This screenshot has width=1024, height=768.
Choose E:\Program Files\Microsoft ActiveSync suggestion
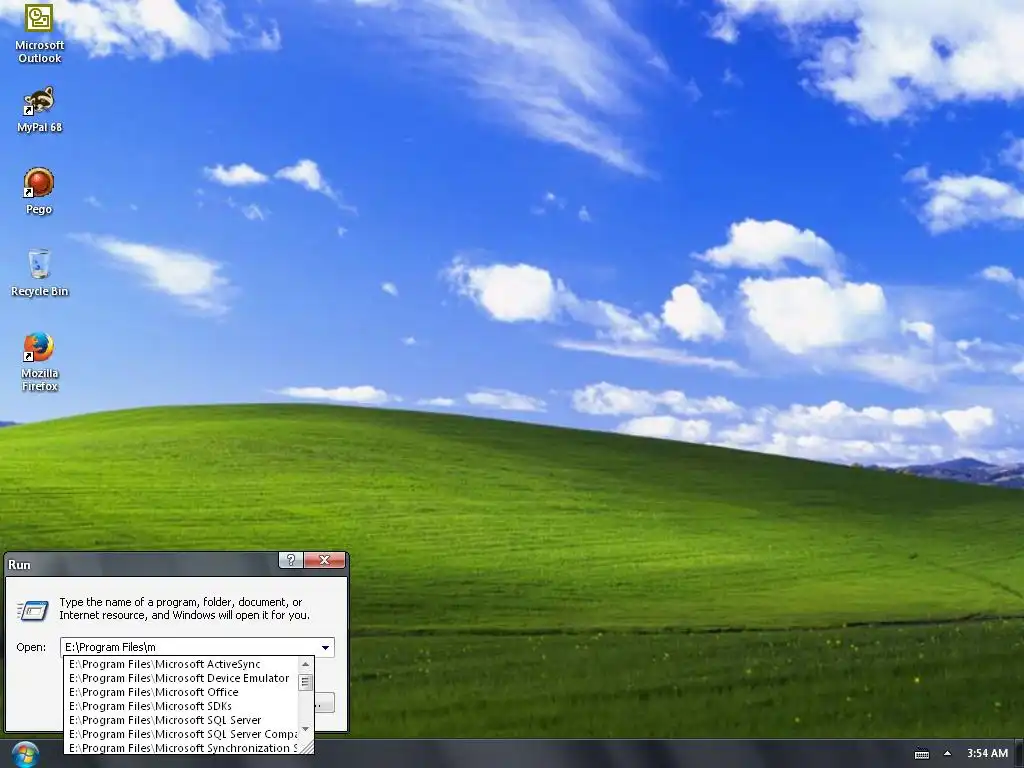182,664
